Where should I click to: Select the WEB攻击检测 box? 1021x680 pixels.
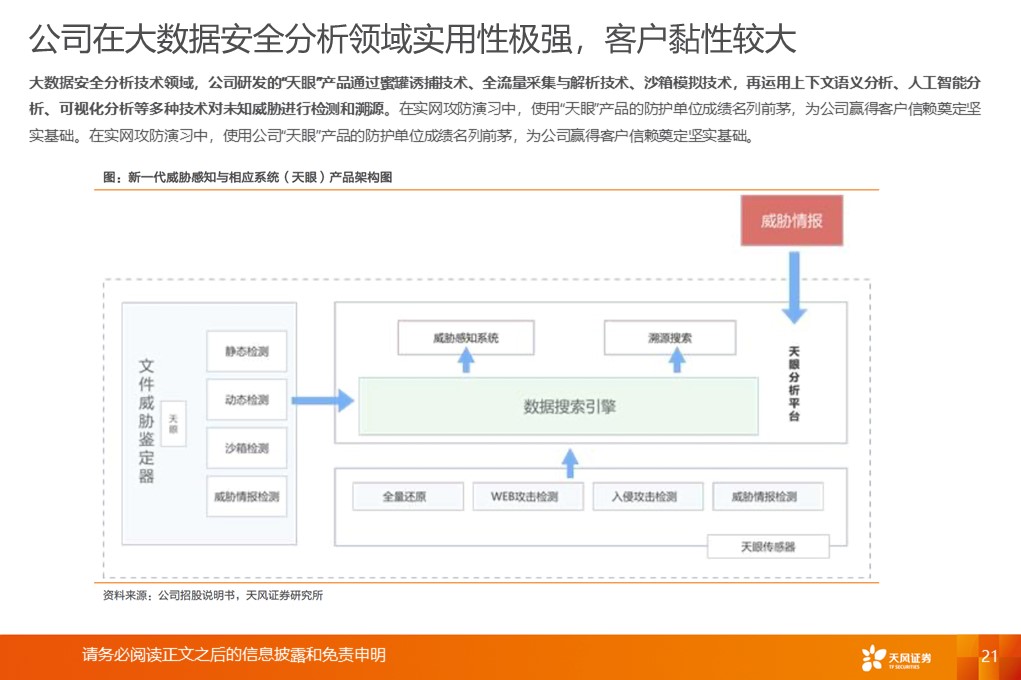(x=525, y=496)
